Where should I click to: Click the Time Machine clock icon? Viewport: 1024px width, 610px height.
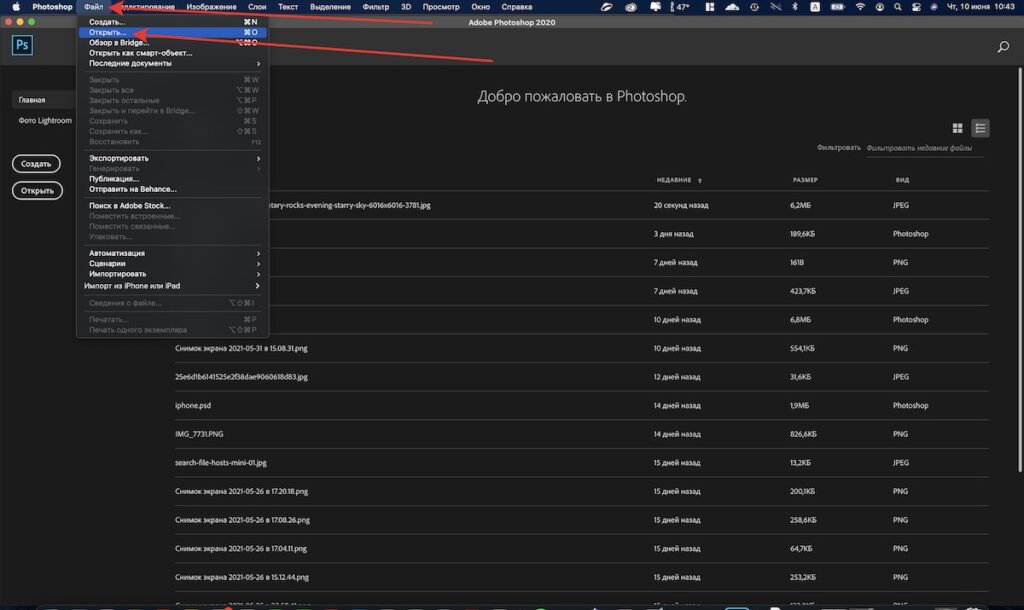[754, 7]
